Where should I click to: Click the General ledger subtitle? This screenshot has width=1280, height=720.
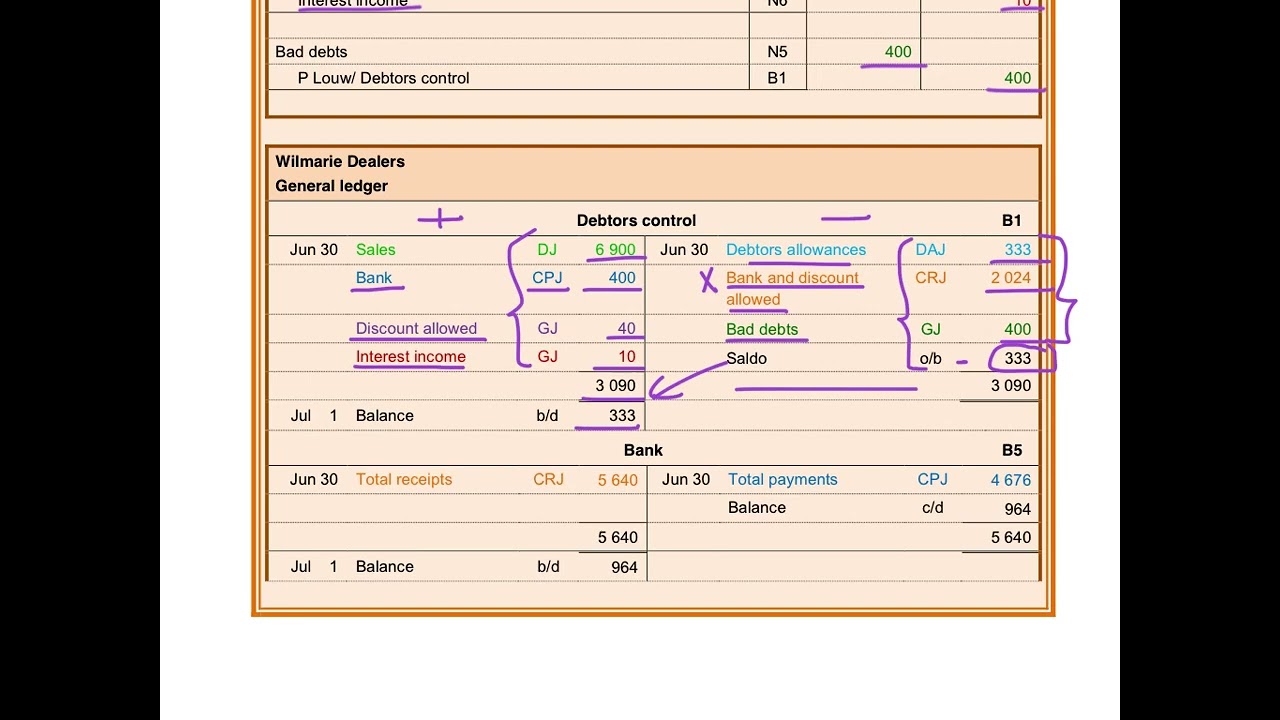331,186
